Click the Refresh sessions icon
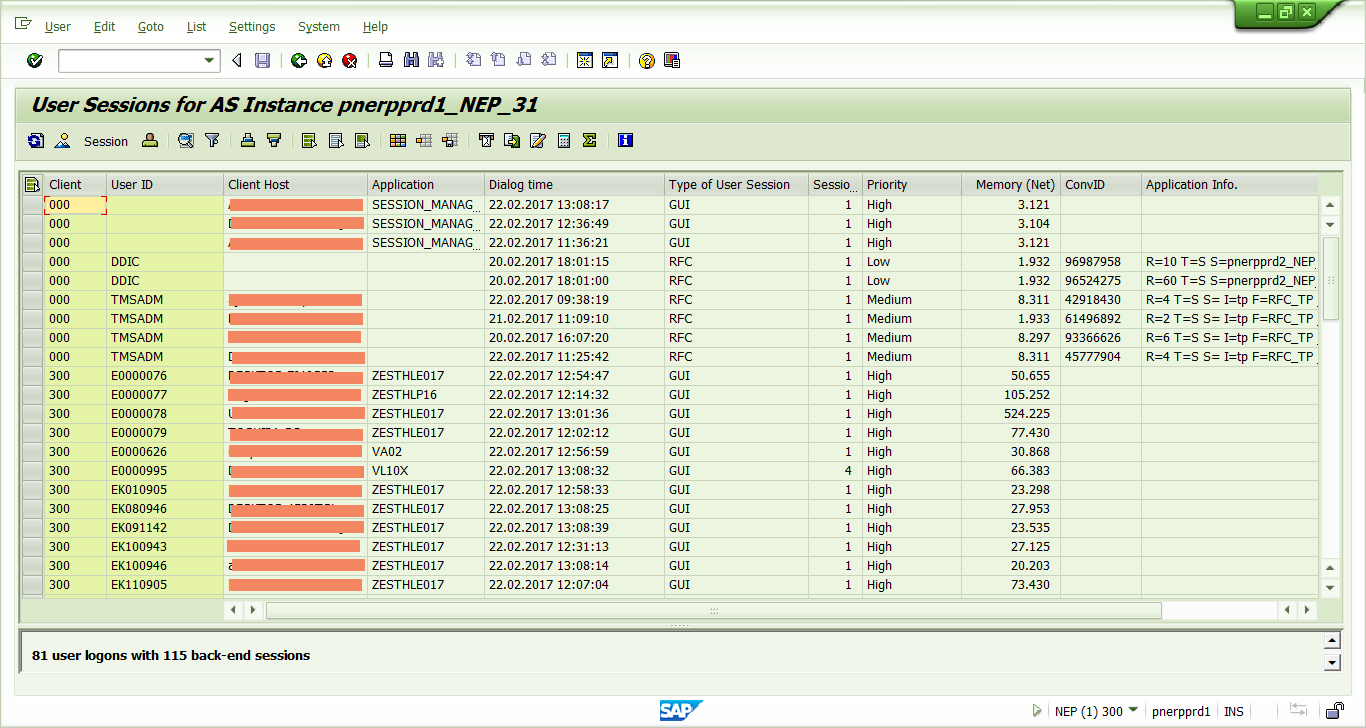 pos(35,140)
